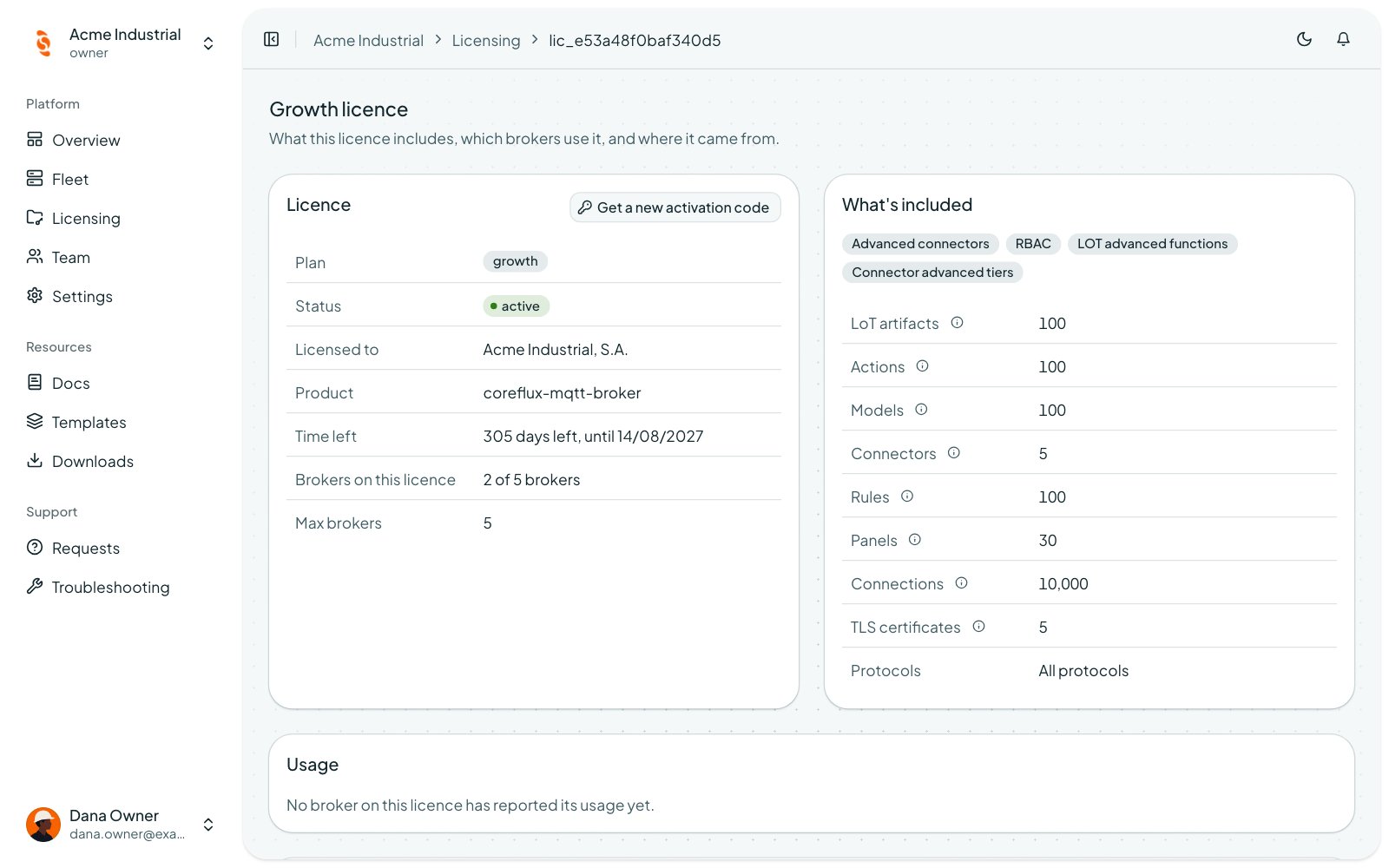Open Docs under Resources
The image size is (1389, 868).
pos(120,383)
